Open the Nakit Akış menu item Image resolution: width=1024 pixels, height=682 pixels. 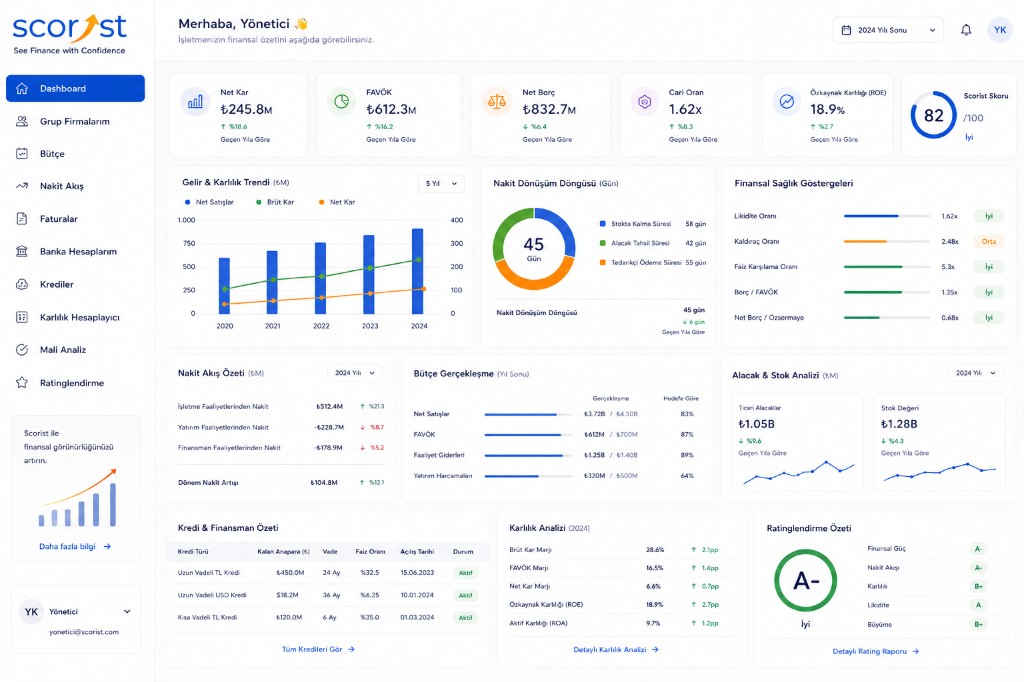pyautogui.click(x=75, y=186)
